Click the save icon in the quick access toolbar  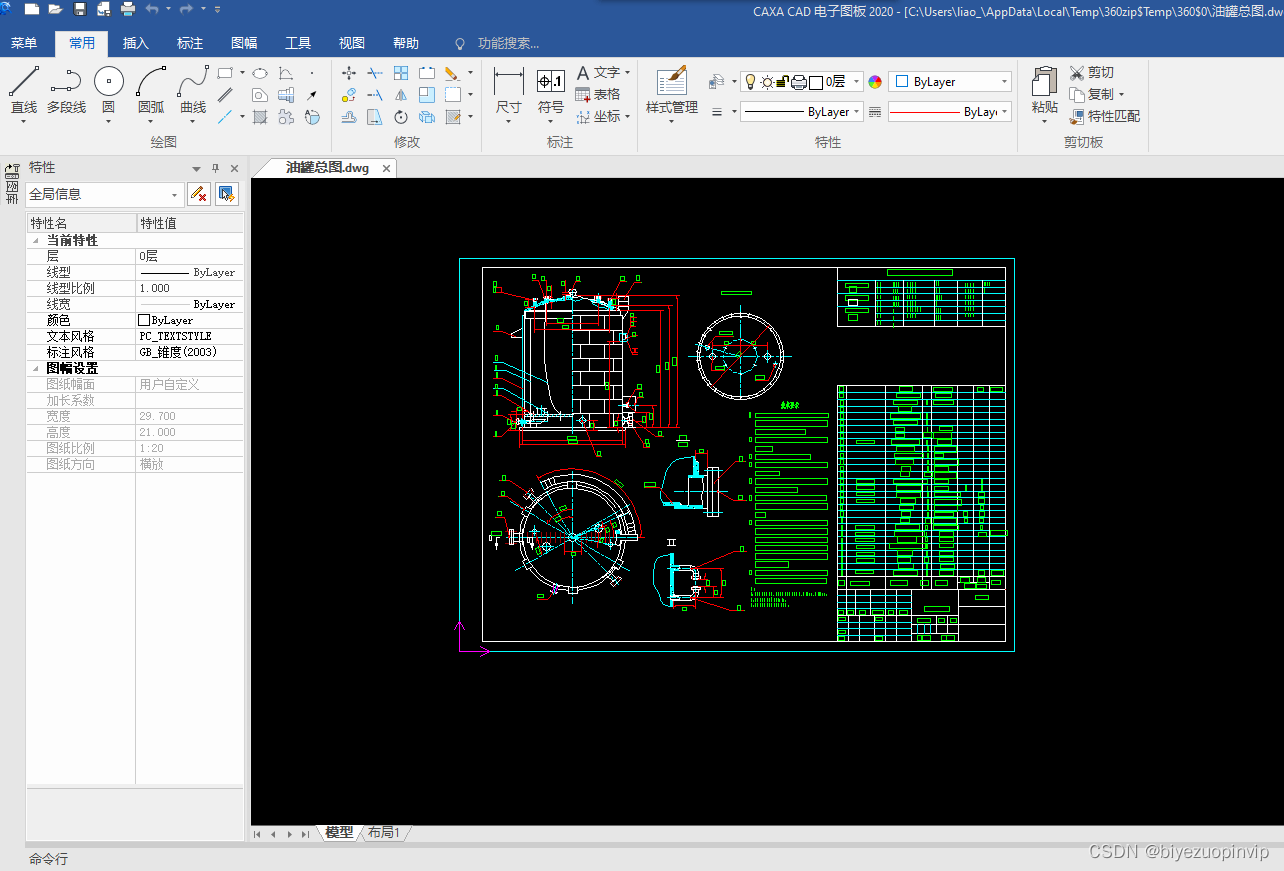(79, 9)
